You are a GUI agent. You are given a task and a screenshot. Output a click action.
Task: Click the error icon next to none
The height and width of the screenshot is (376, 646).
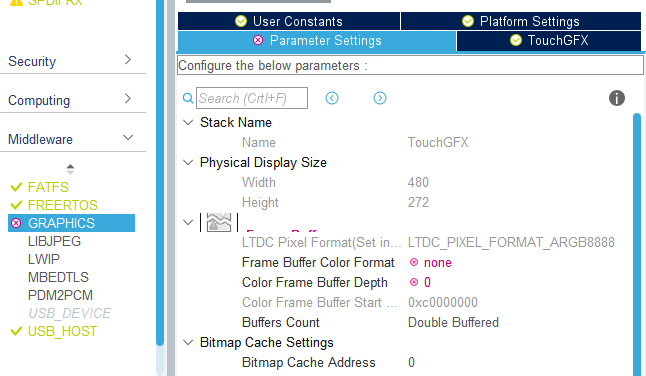point(414,262)
